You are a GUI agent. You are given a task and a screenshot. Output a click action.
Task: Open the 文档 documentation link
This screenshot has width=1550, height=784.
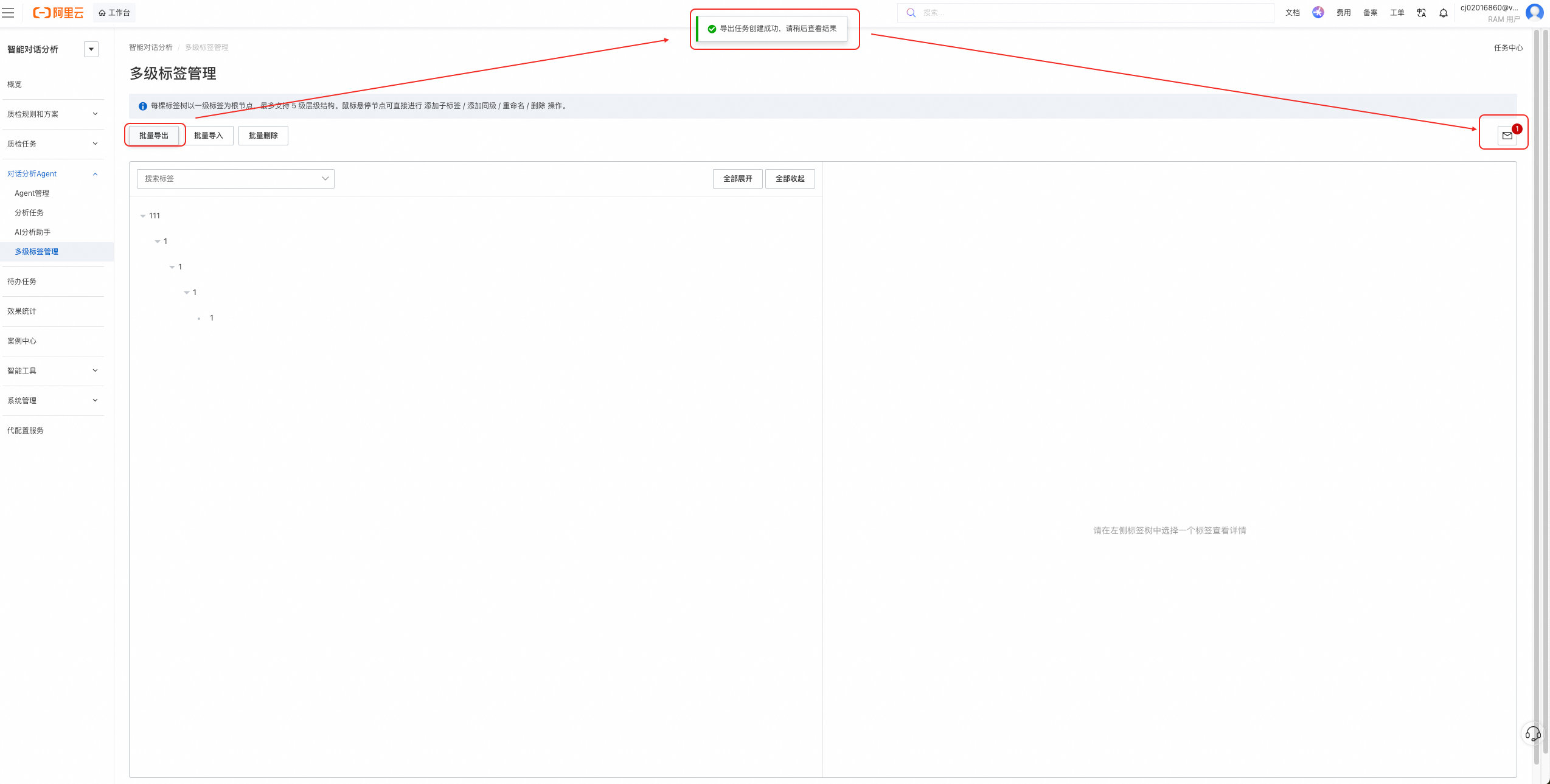1292,13
